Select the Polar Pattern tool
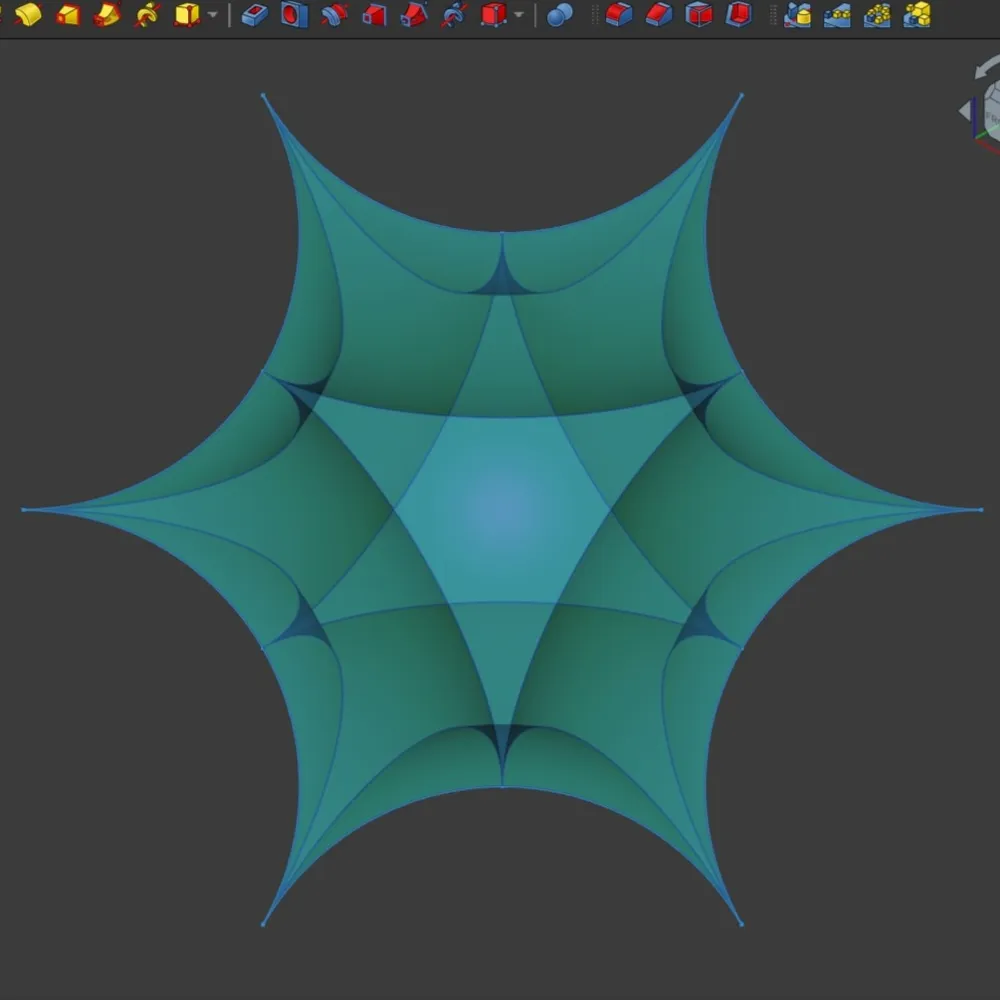 pos(877,14)
